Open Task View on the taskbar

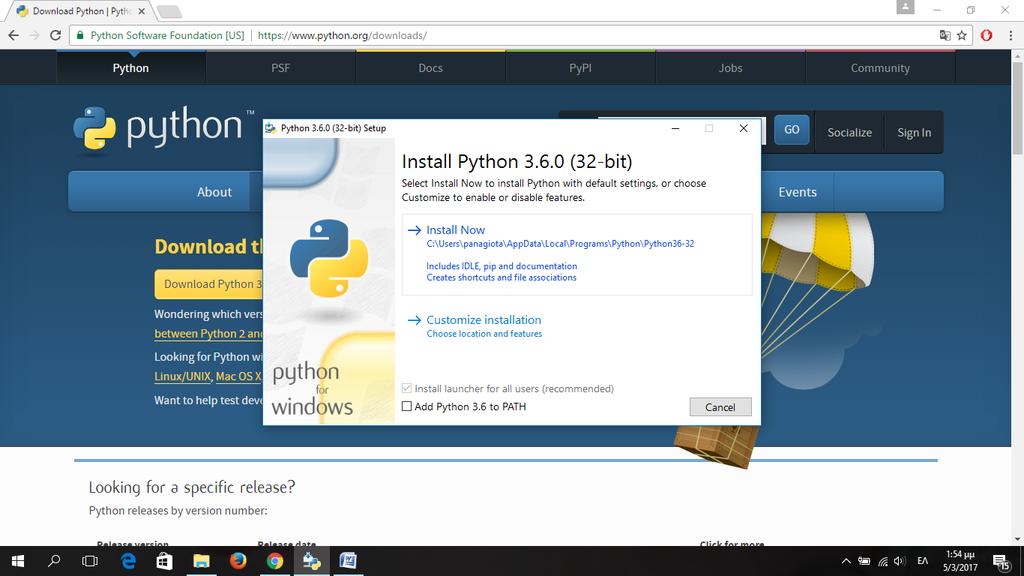90,561
